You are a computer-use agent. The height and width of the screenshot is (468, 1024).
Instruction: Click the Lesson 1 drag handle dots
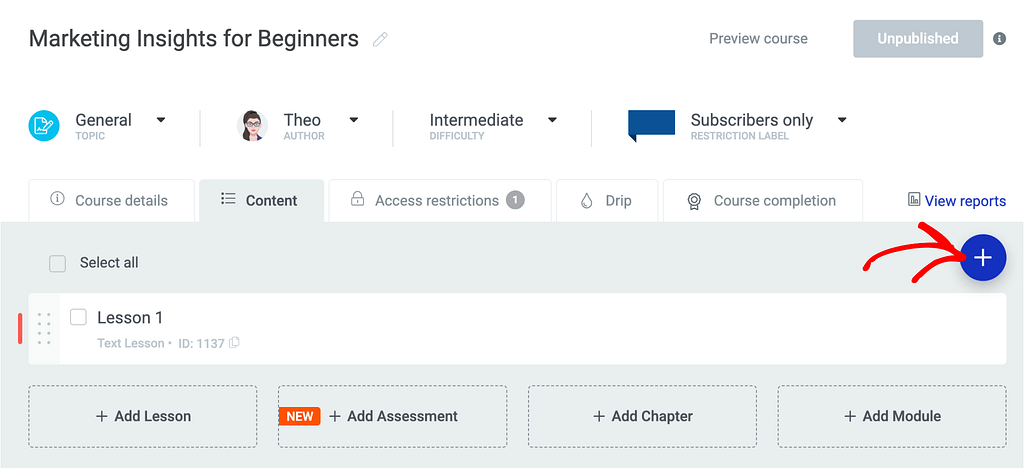44,328
